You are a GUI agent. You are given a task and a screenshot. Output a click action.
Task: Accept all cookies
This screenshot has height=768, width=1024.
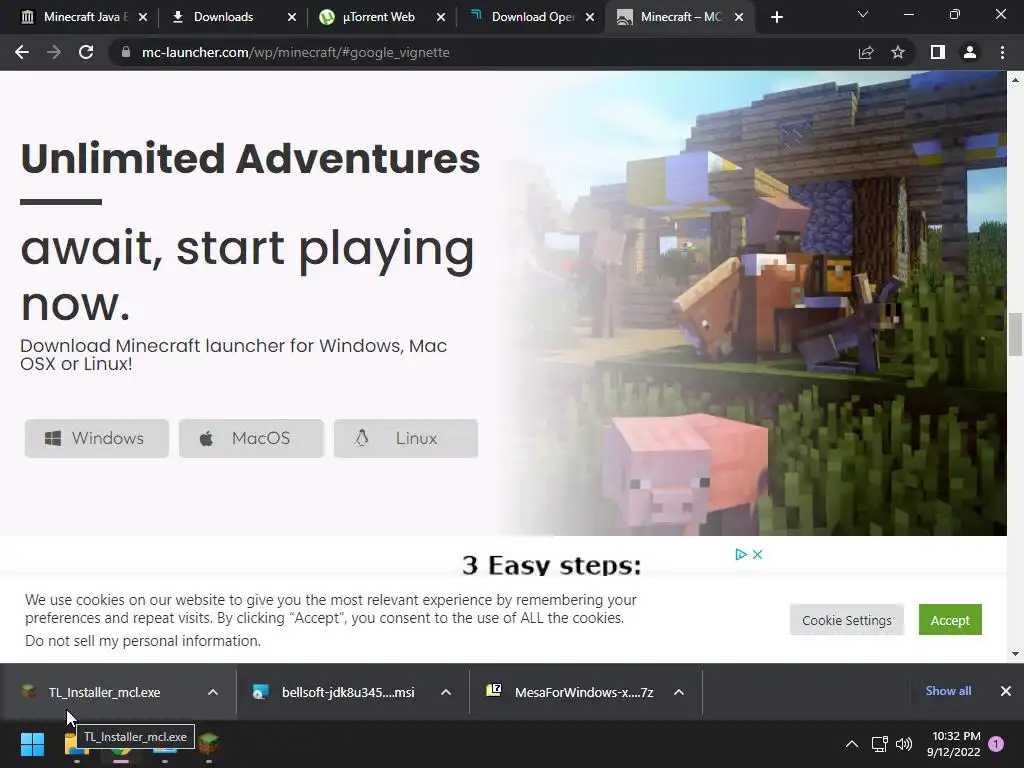[x=950, y=620]
